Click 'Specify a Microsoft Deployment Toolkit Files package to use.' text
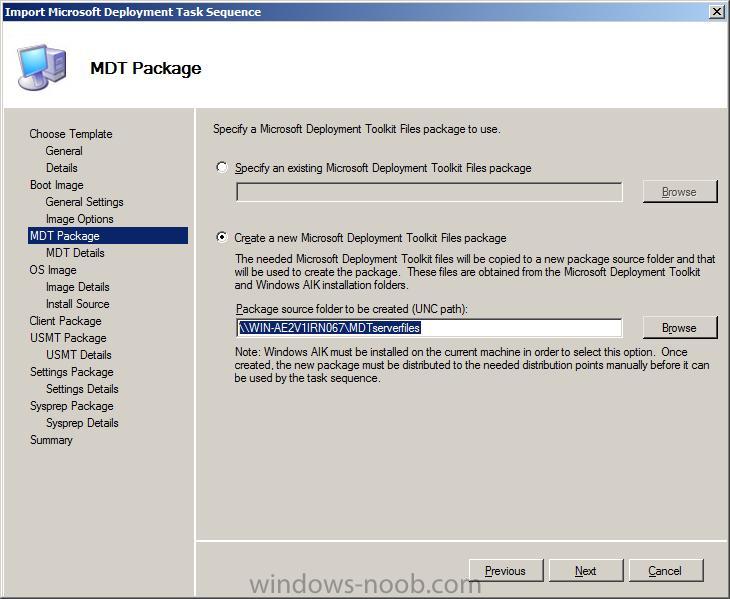 click(x=357, y=129)
